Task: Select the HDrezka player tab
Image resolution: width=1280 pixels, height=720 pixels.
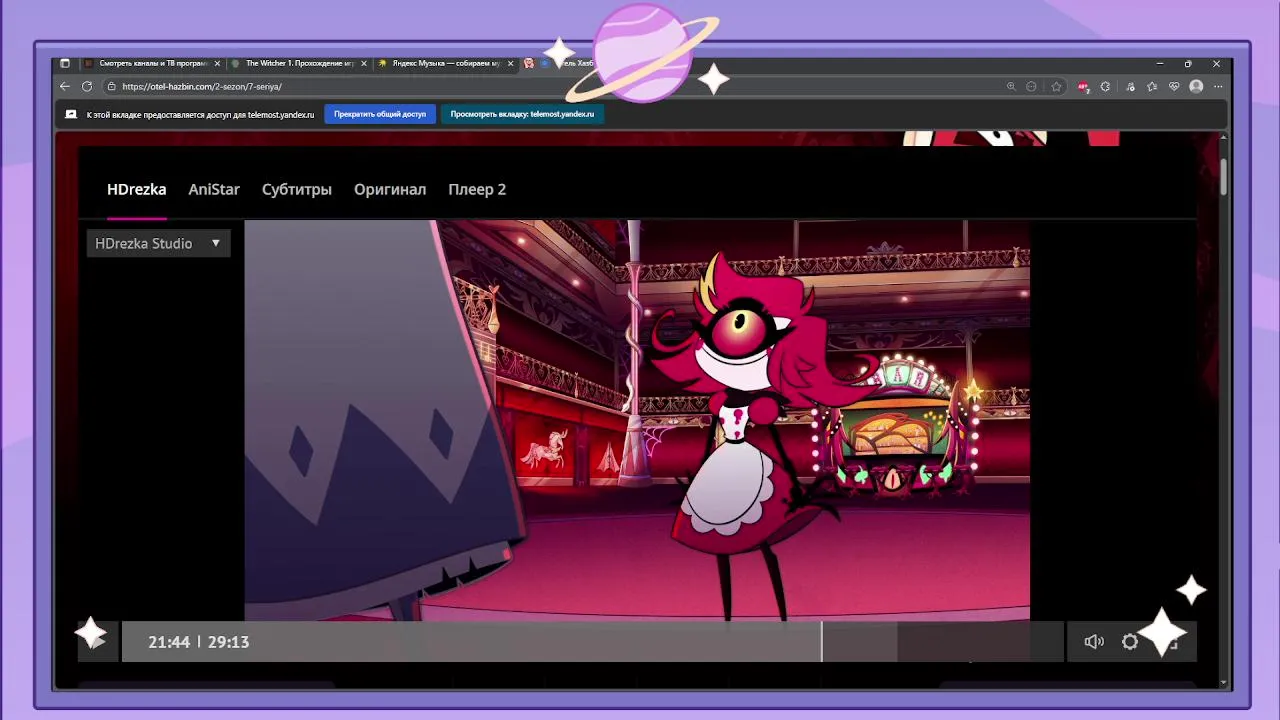Action: [x=137, y=189]
